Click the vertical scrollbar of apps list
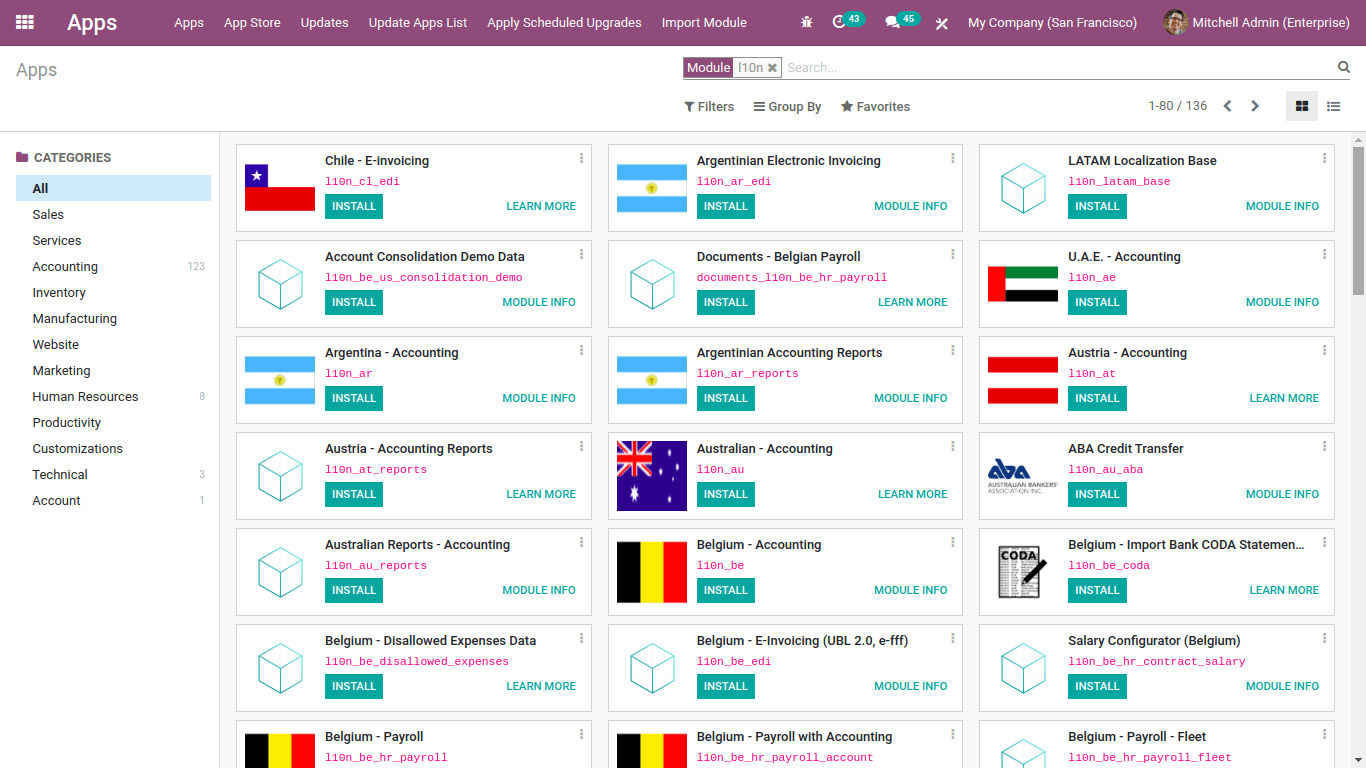The width and height of the screenshot is (1366, 768). pos(1358,220)
